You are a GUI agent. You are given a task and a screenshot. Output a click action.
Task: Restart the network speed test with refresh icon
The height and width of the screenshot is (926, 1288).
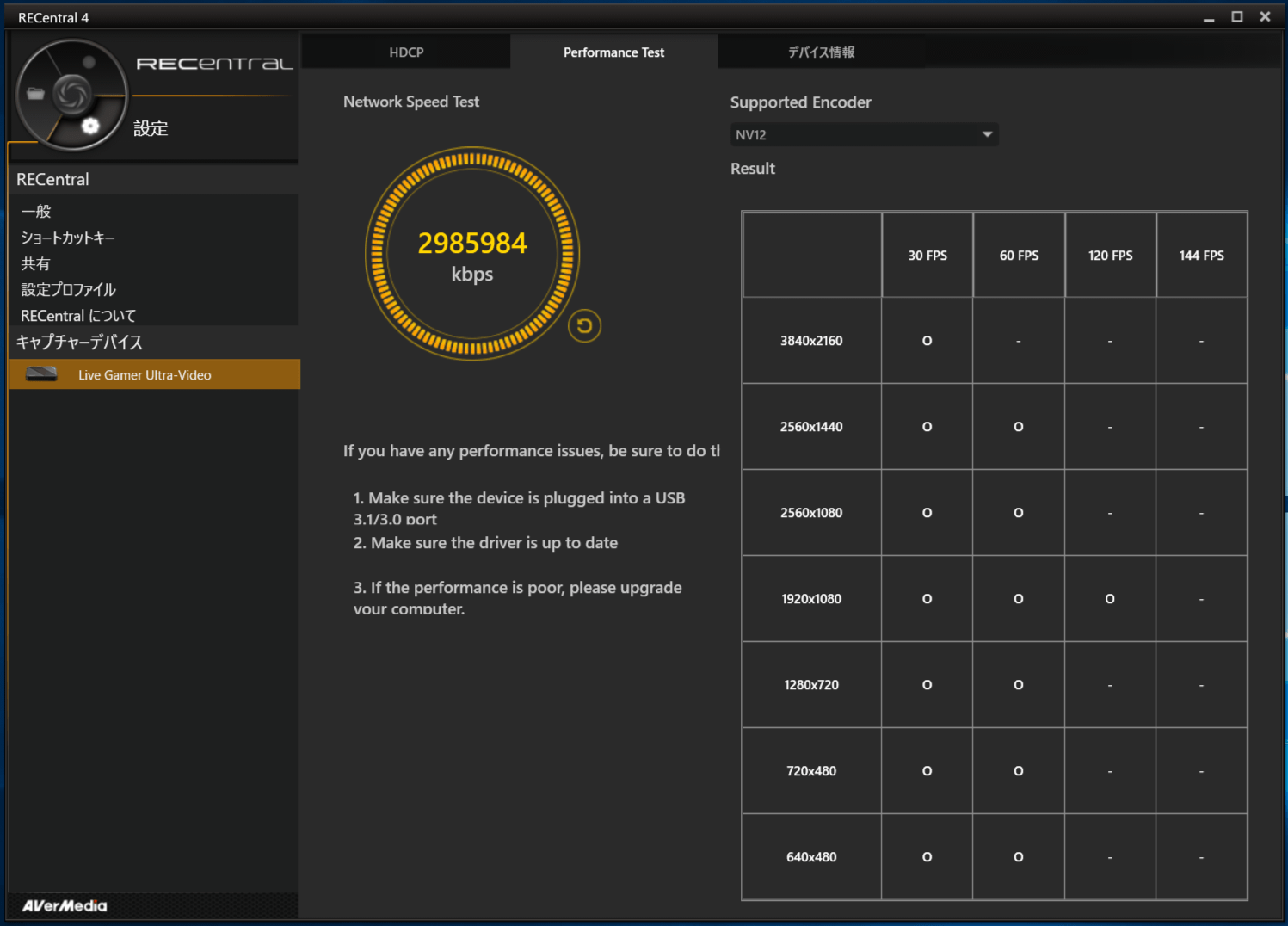(x=584, y=325)
